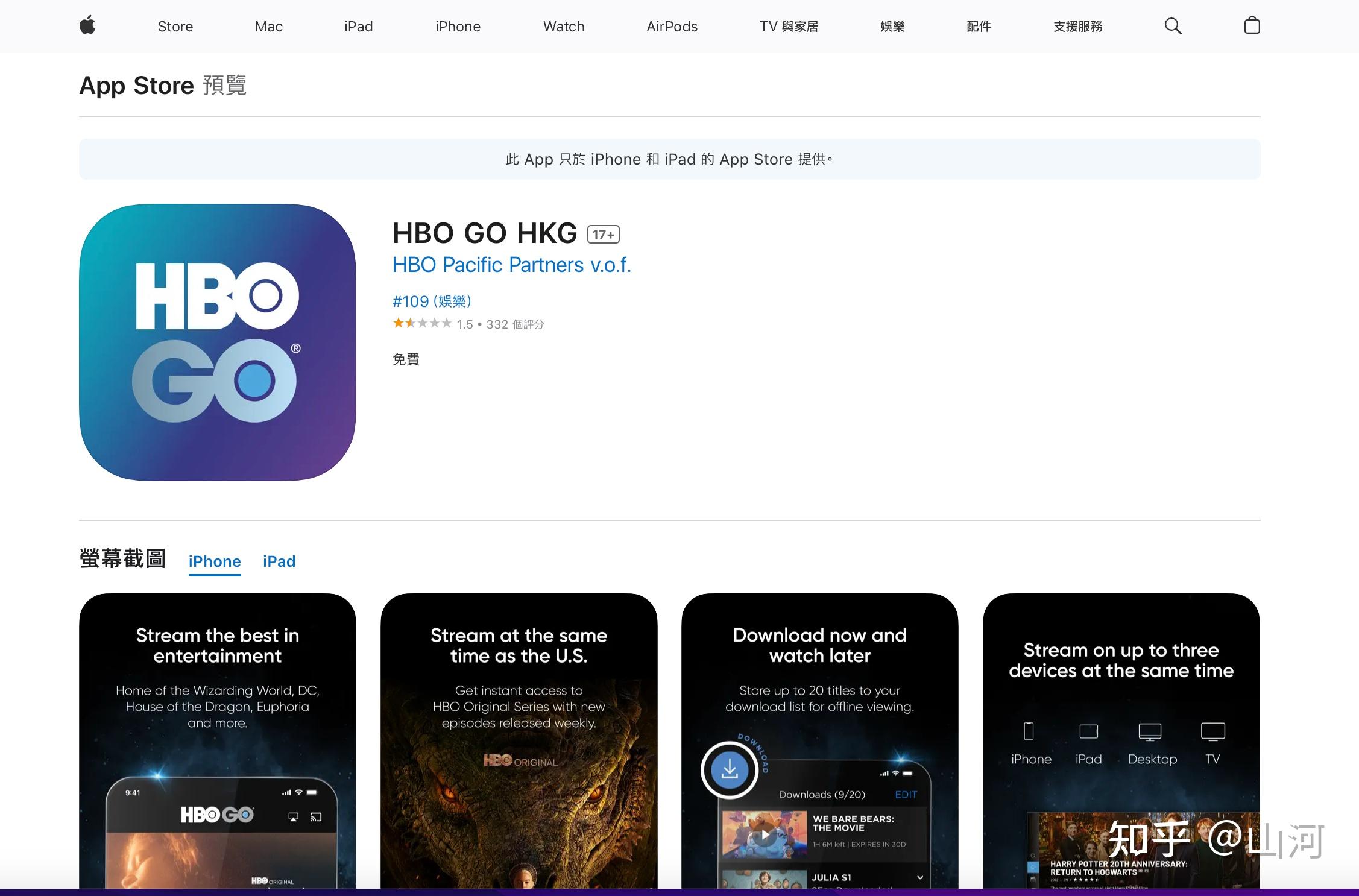Open the shopping bag icon

[x=1252, y=25]
